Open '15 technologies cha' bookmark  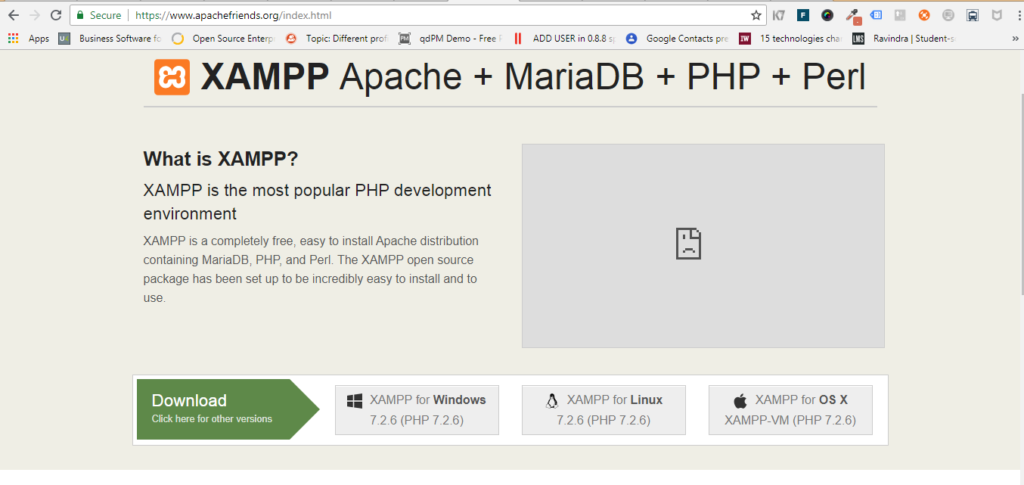coord(792,39)
